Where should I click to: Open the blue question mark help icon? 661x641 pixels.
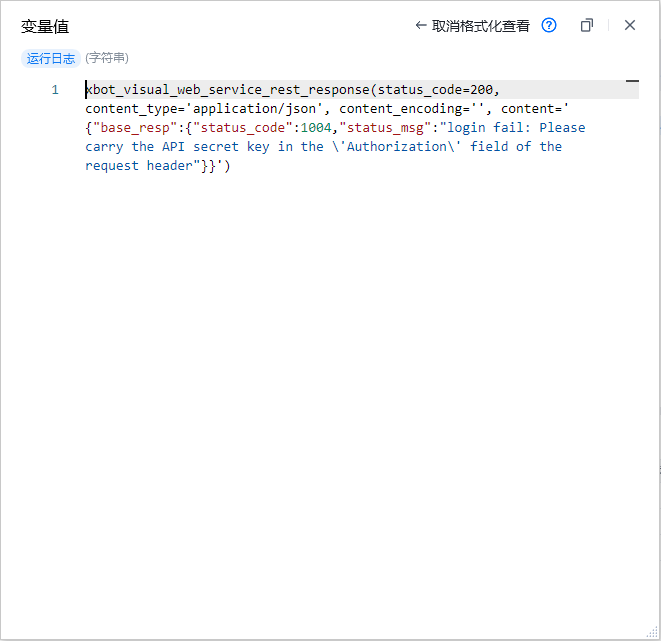pyautogui.click(x=549, y=25)
